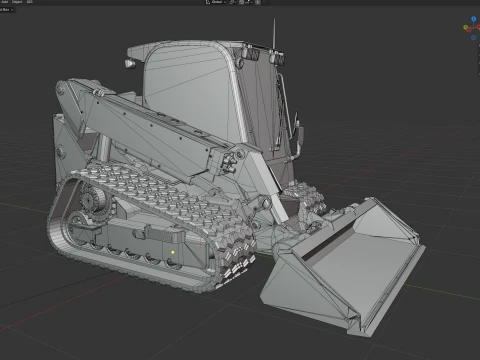Screen dimensions: 480x360
Task: Toggle the snapping magnet icon
Action: (241, 2)
